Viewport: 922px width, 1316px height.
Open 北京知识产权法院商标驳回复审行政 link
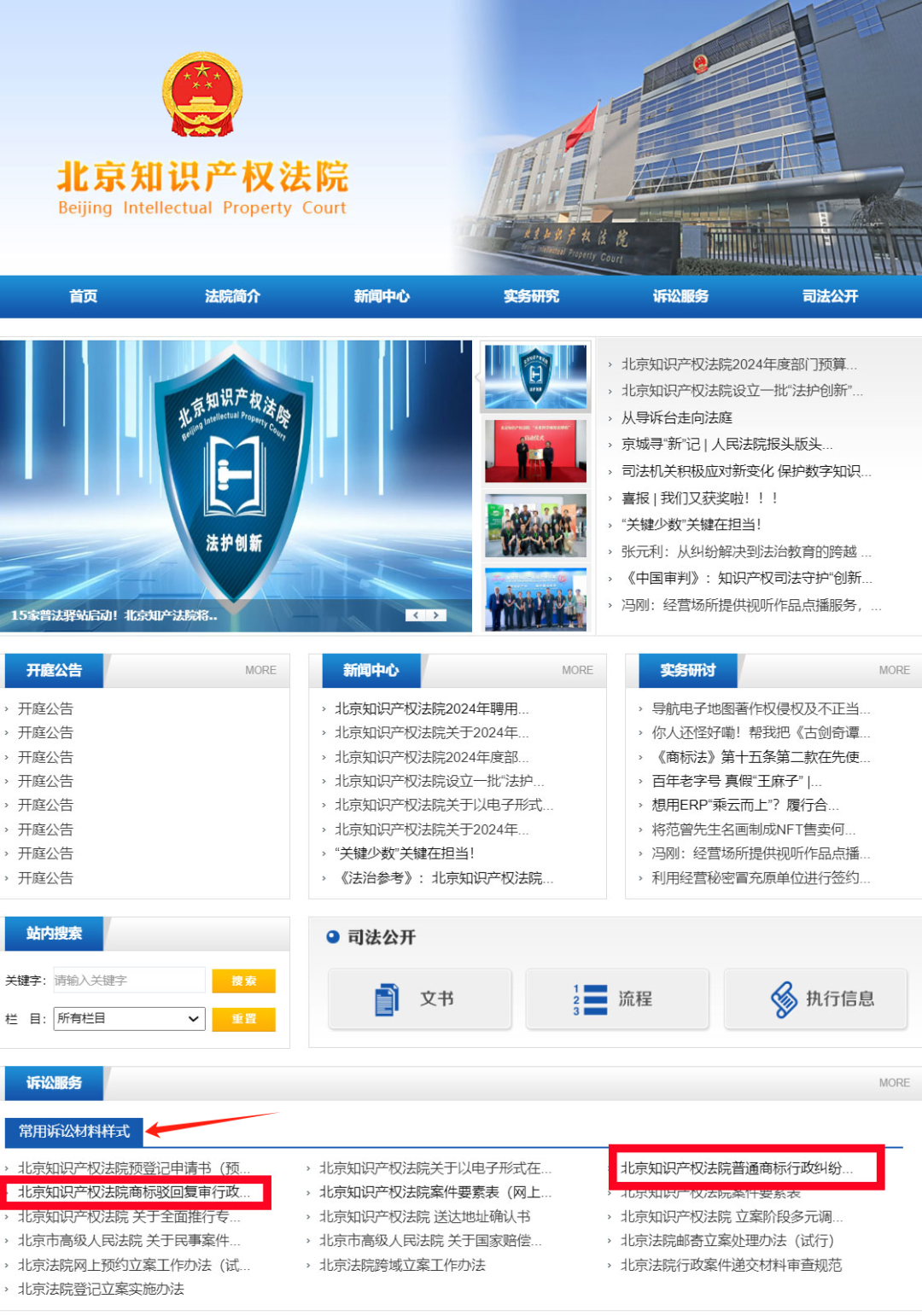click(134, 1192)
